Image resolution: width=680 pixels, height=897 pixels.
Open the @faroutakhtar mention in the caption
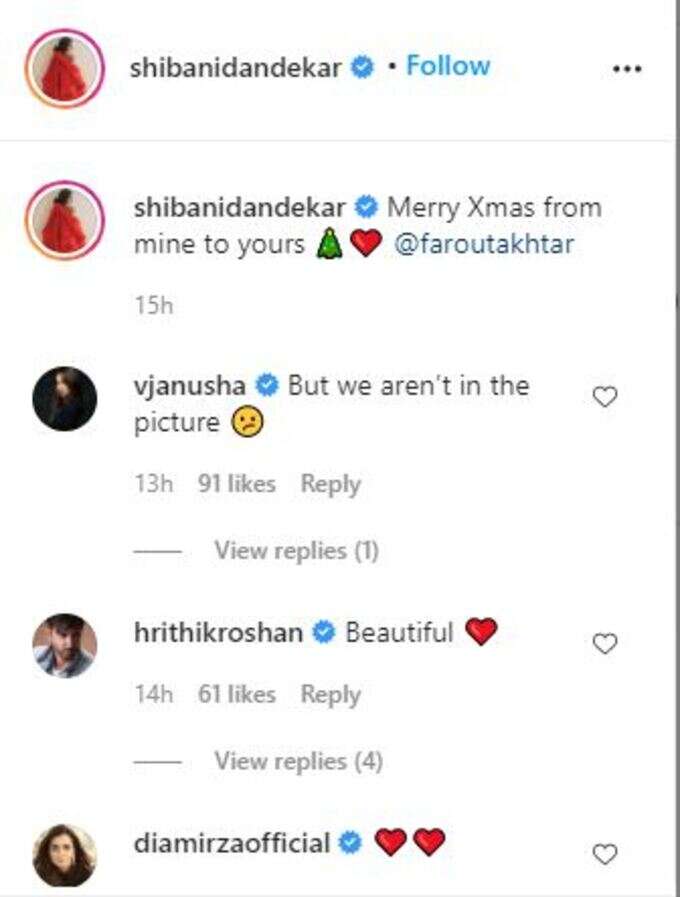(484, 244)
